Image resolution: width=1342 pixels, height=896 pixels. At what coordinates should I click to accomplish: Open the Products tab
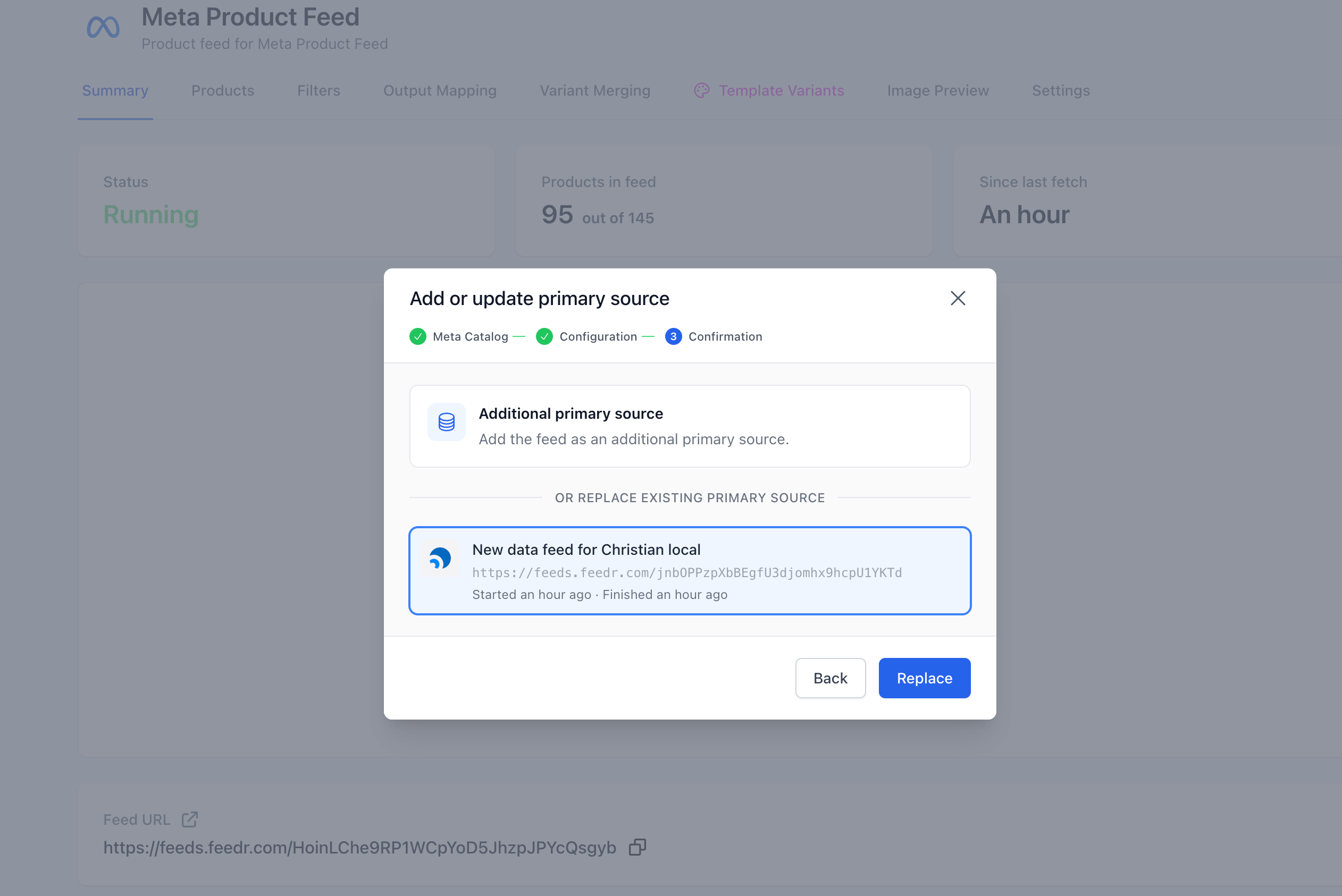click(x=222, y=90)
